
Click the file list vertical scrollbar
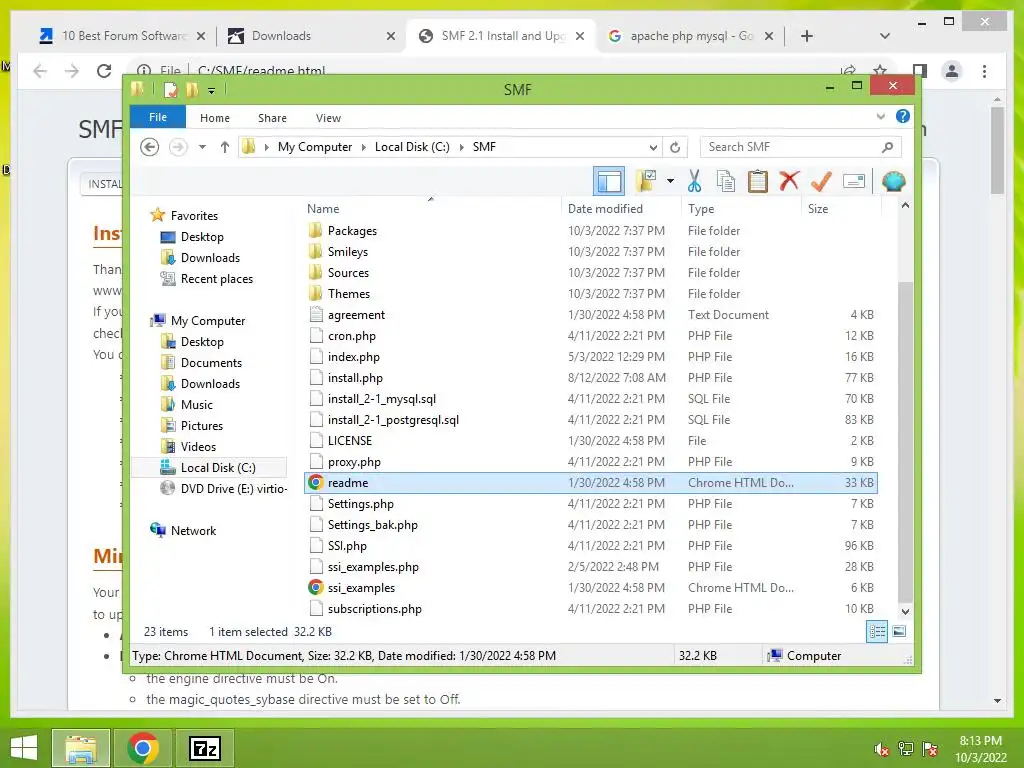pos(904,442)
